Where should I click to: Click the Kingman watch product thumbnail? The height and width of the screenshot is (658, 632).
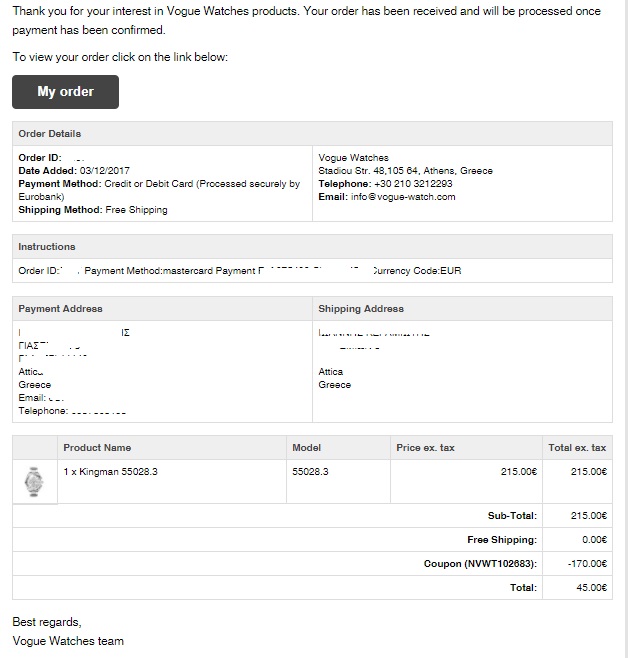pyautogui.click(x=34, y=482)
